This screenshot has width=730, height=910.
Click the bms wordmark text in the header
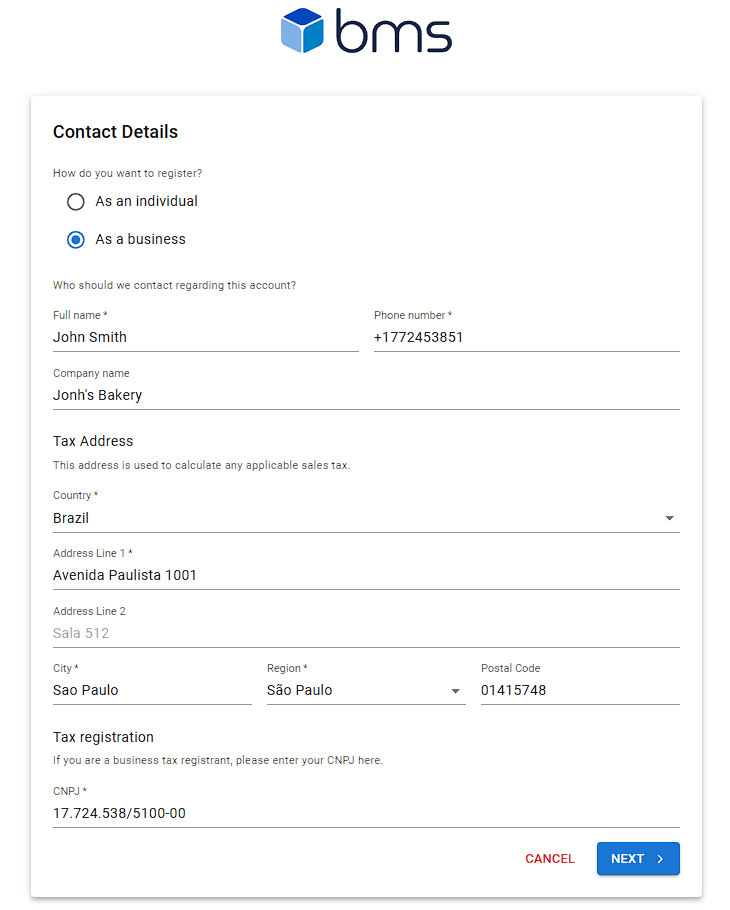tap(393, 31)
